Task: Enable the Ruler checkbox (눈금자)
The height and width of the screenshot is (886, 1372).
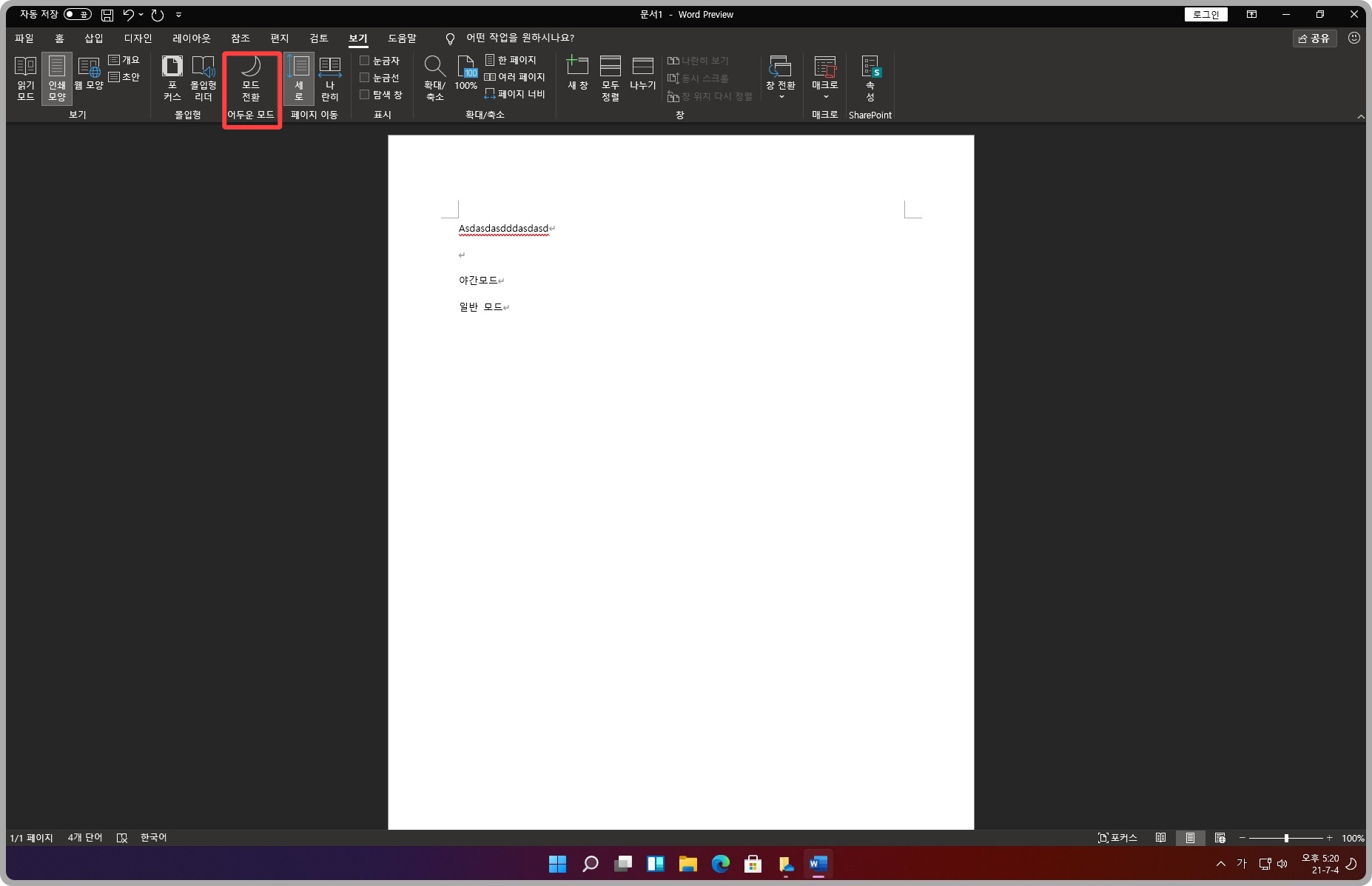Action: 380,61
